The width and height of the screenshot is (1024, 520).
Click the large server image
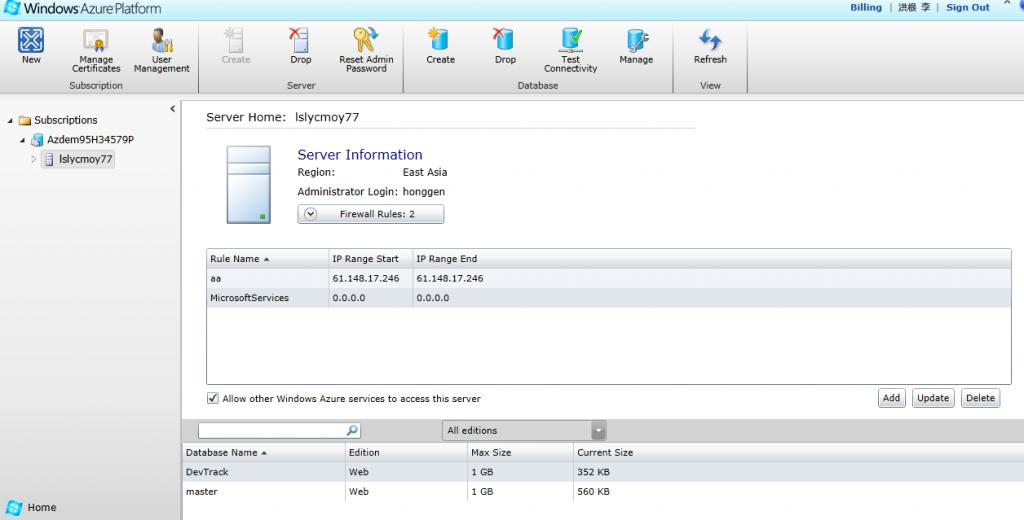[249, 185]
